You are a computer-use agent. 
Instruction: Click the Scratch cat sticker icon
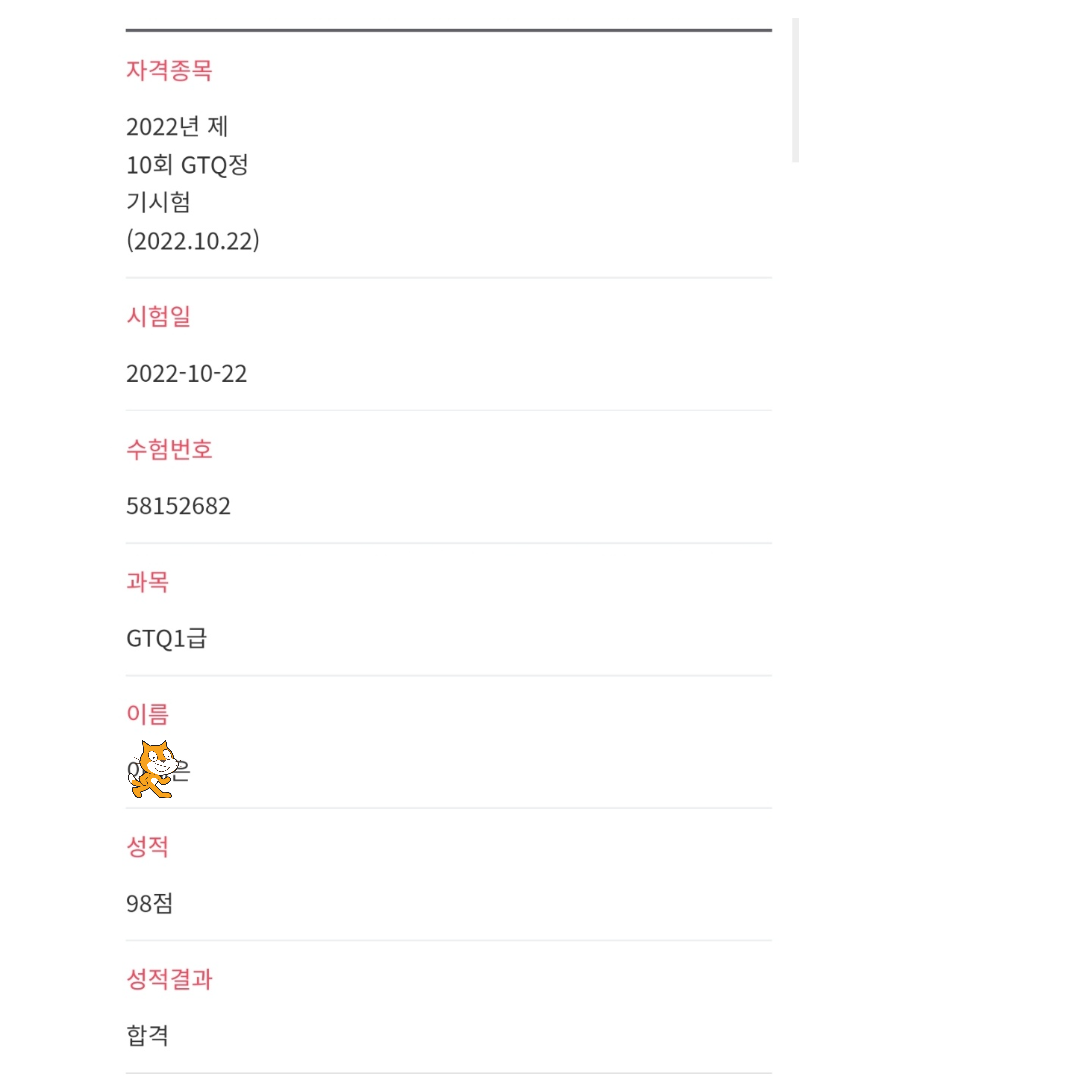point(153,769)
